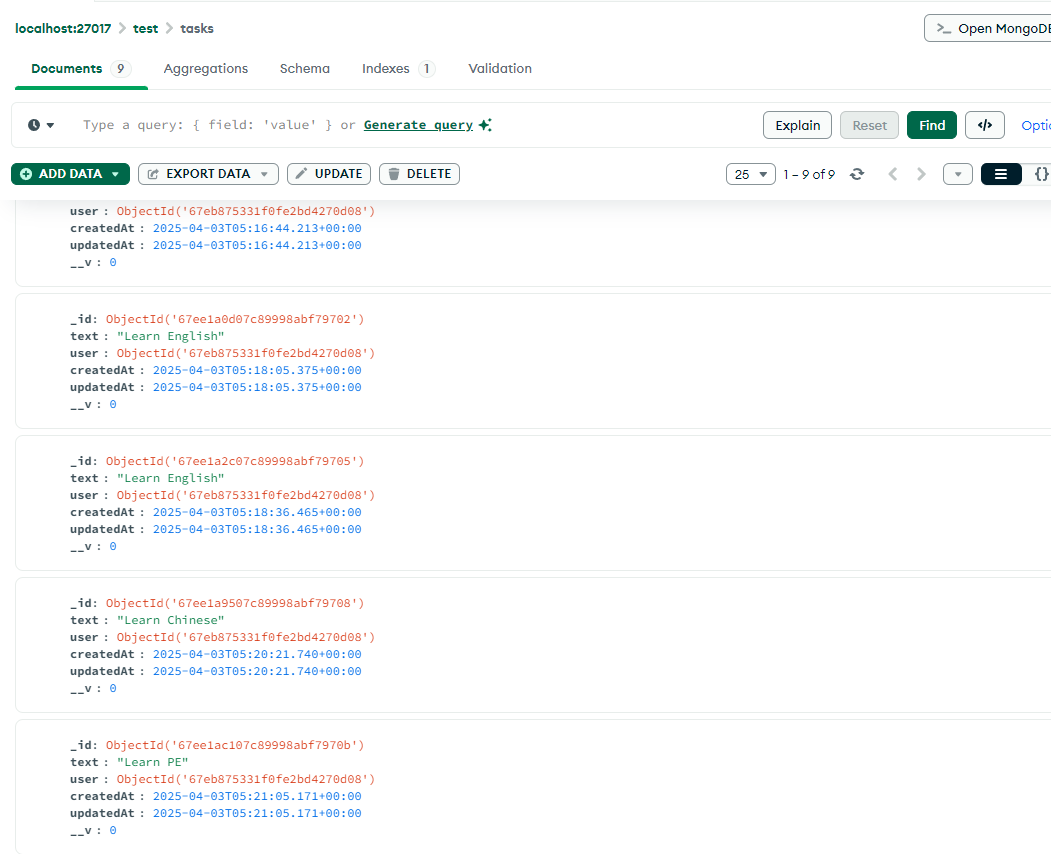Click the Reset button
The image size is (1051, 854).
tap(869, 125)
